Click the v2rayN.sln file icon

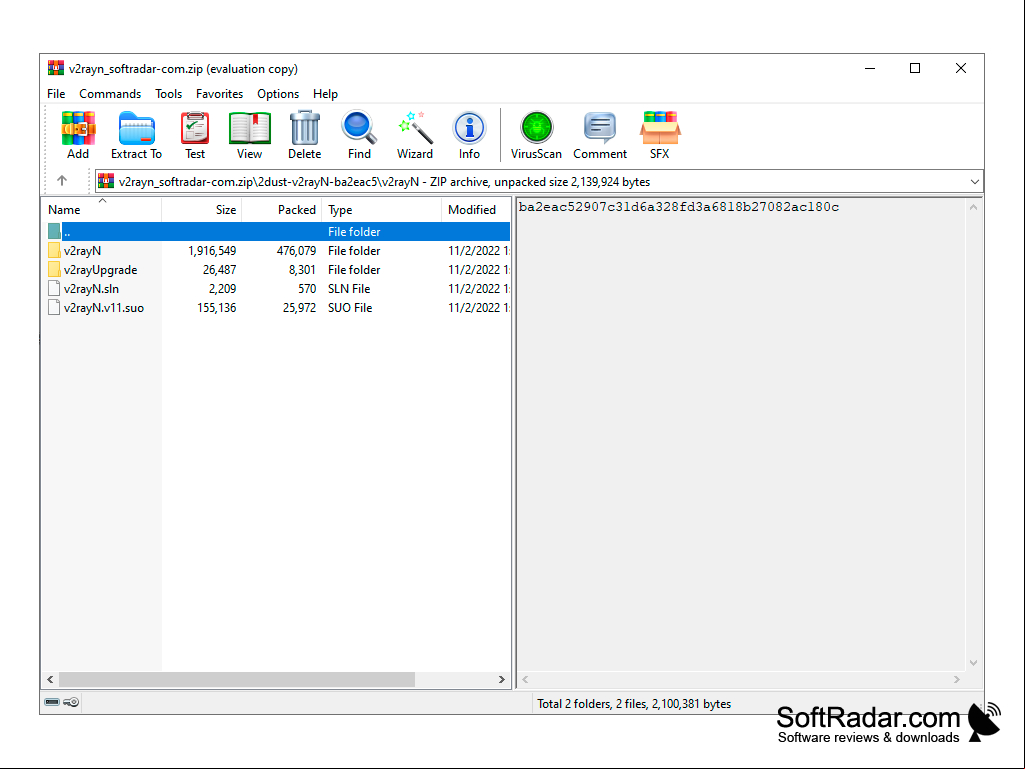[x=54, y=288]
